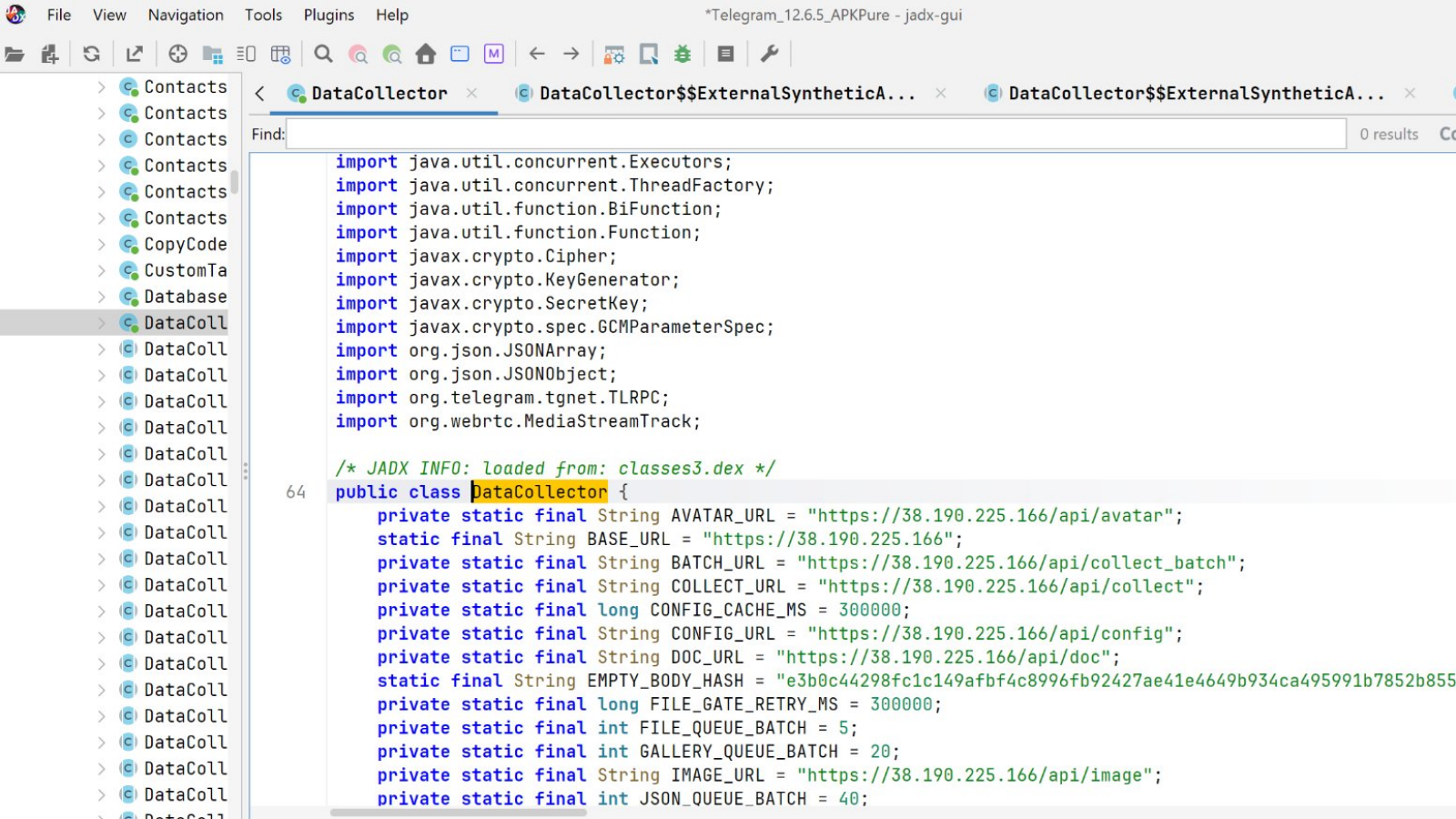Open Preferences with the wrench icon
This screenshot has width=1456, height=819.
[770, 55]
